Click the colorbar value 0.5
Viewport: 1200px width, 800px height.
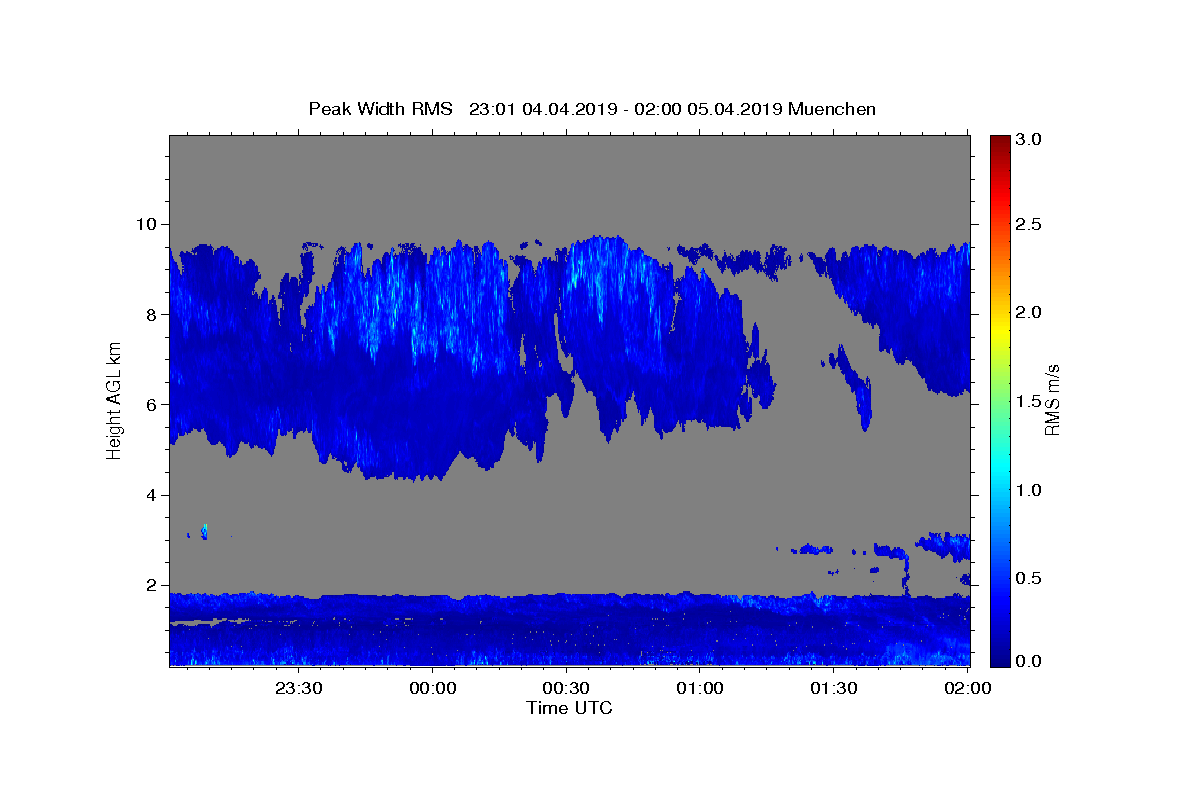[x=1029, y=579]
